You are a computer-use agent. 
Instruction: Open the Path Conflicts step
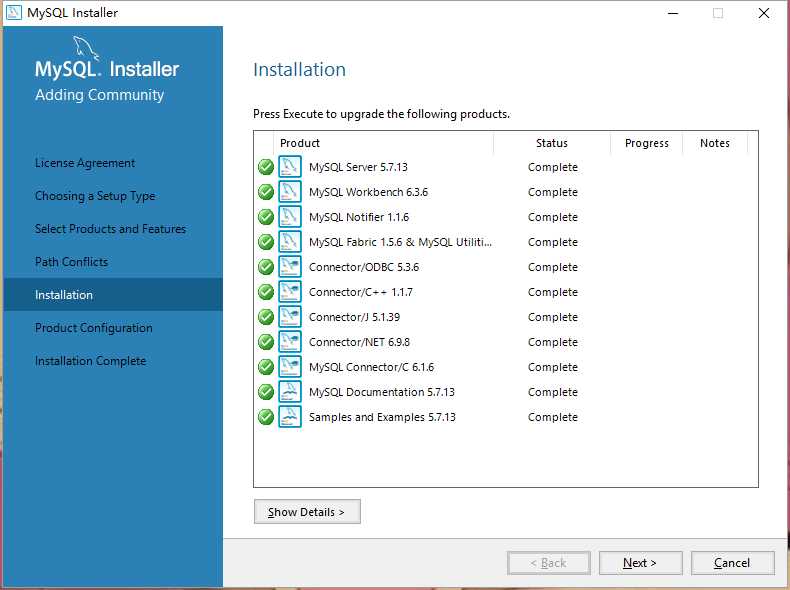click(x=72, y=262)
